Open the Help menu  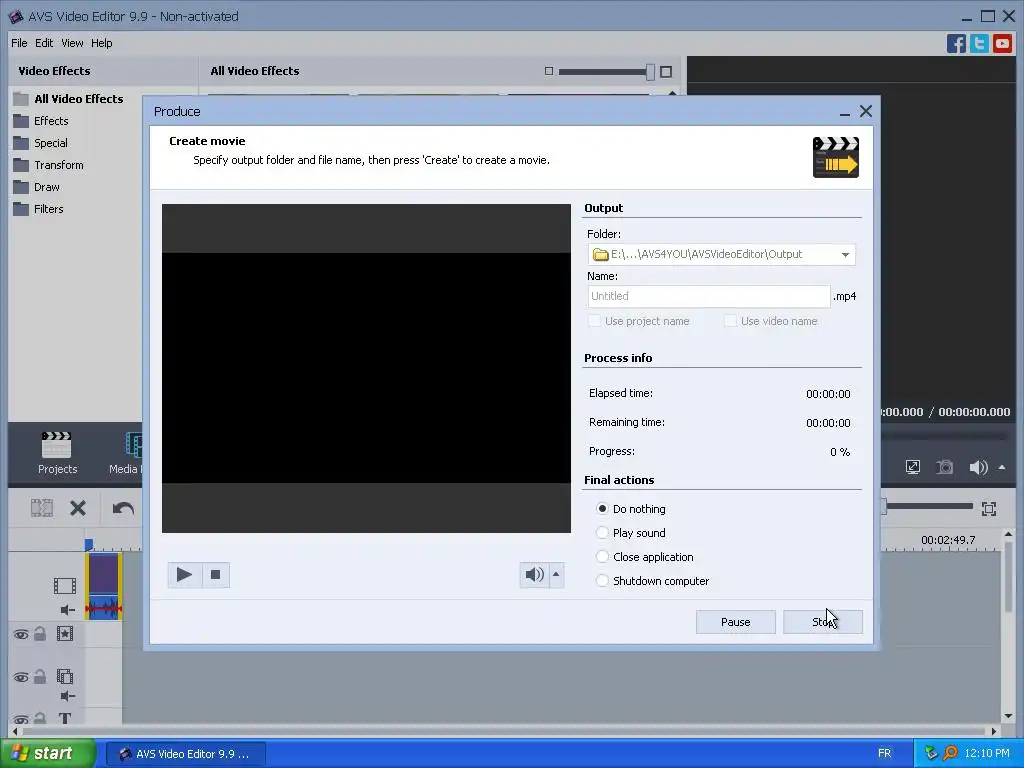coord(101,43)
